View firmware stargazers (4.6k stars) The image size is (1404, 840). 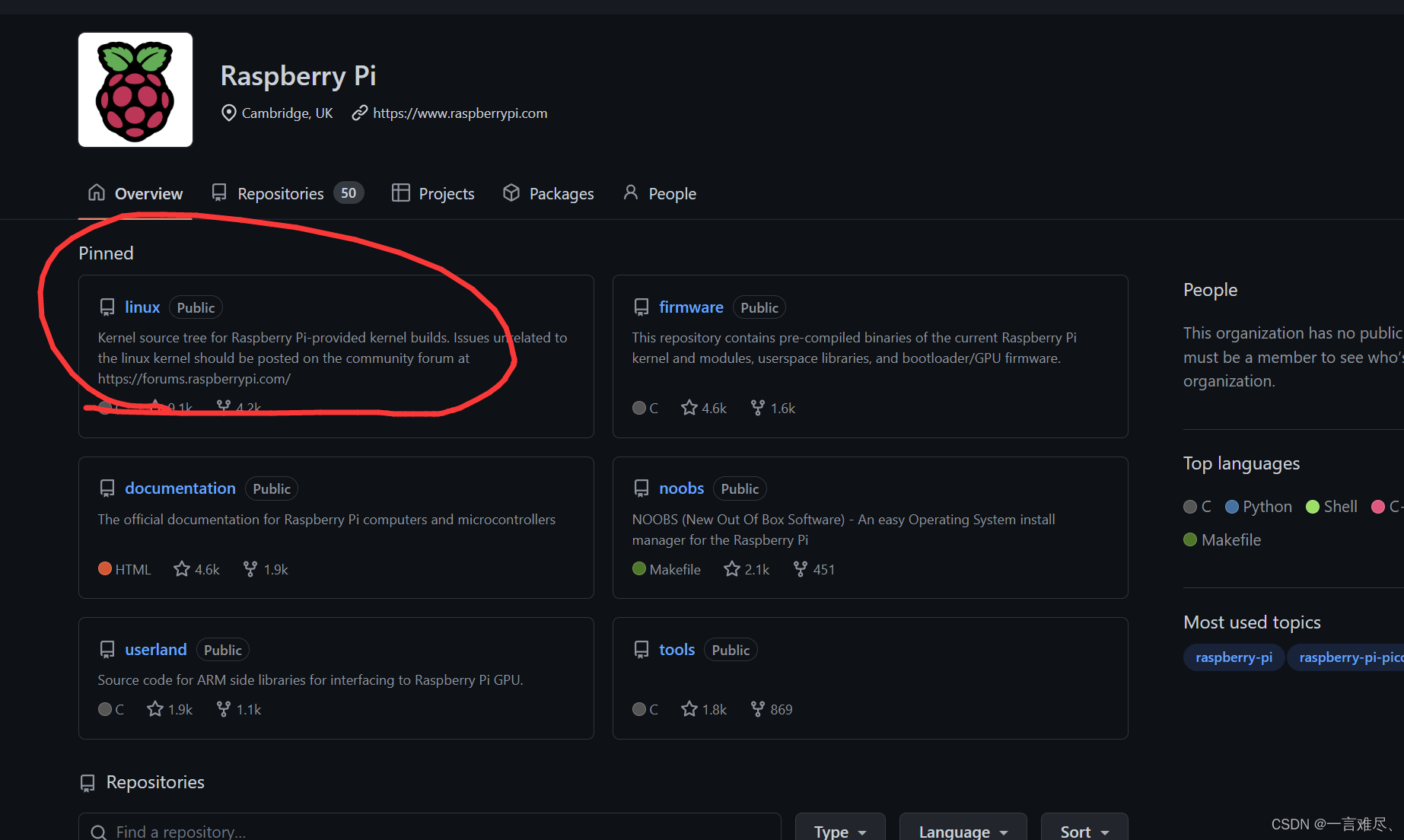(x=704, y=408)
